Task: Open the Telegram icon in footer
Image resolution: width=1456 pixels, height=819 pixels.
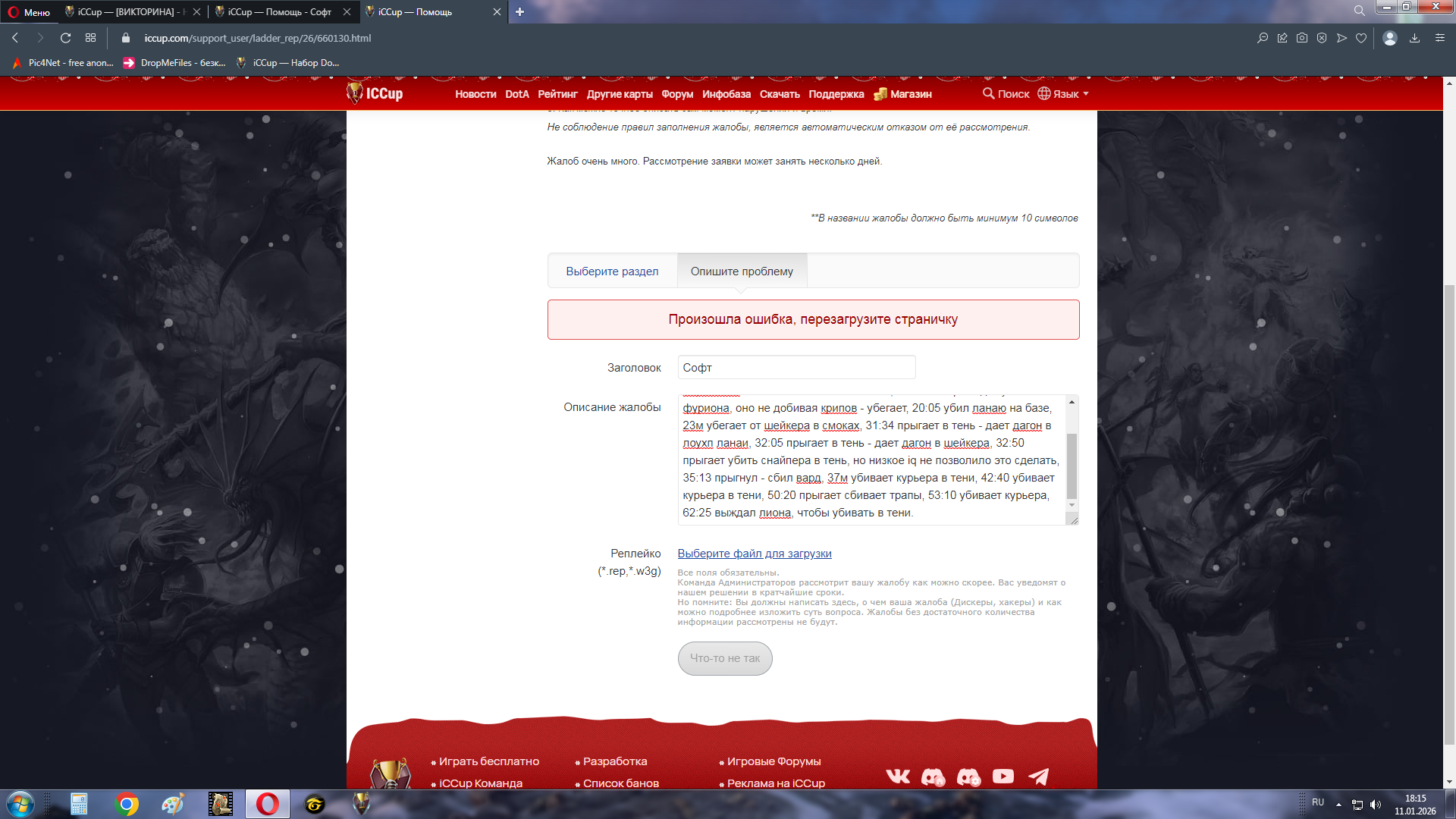Action: [1038, 776]
